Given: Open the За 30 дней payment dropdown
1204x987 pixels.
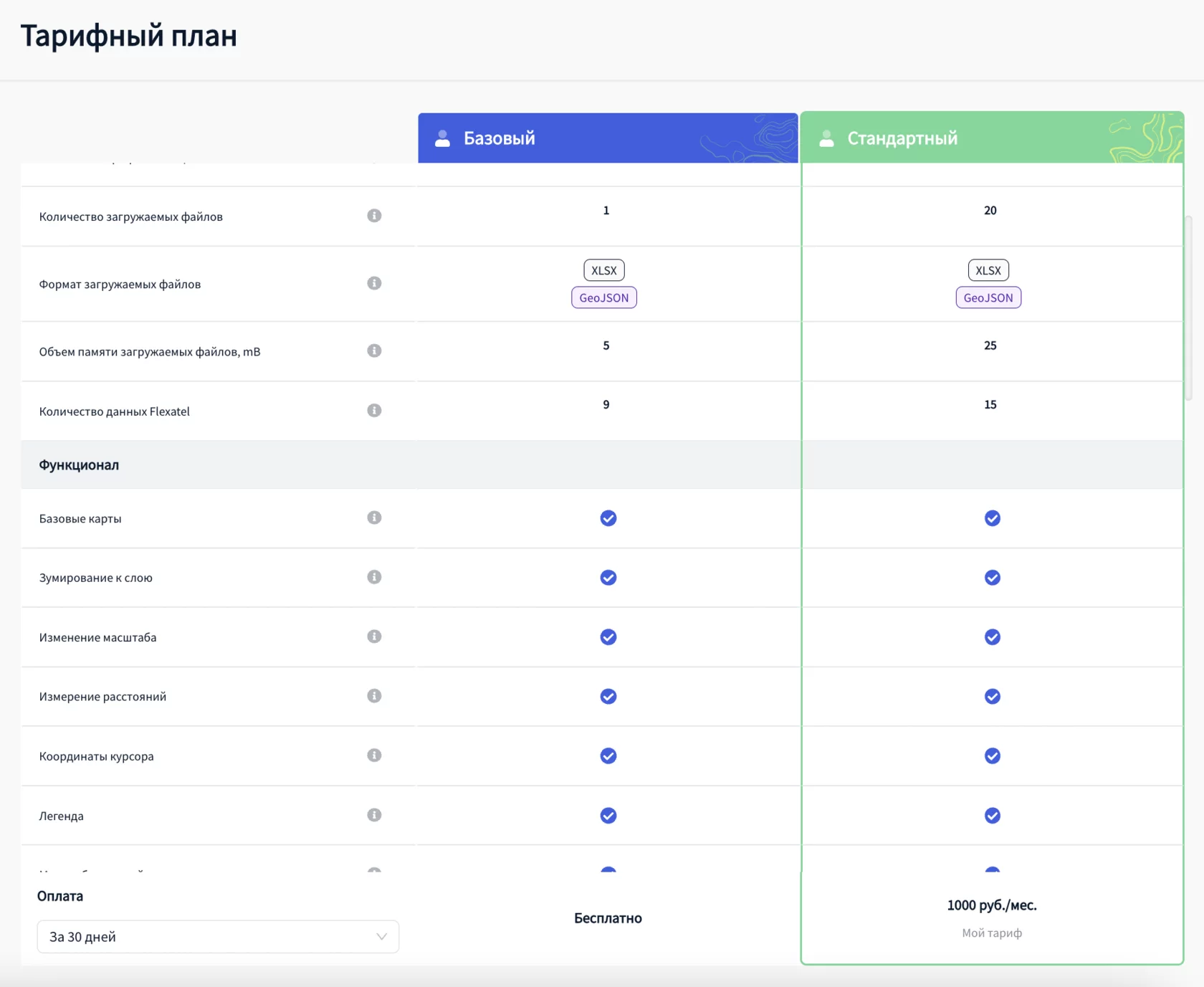Looking at the screenshot, I should (218, 937).
